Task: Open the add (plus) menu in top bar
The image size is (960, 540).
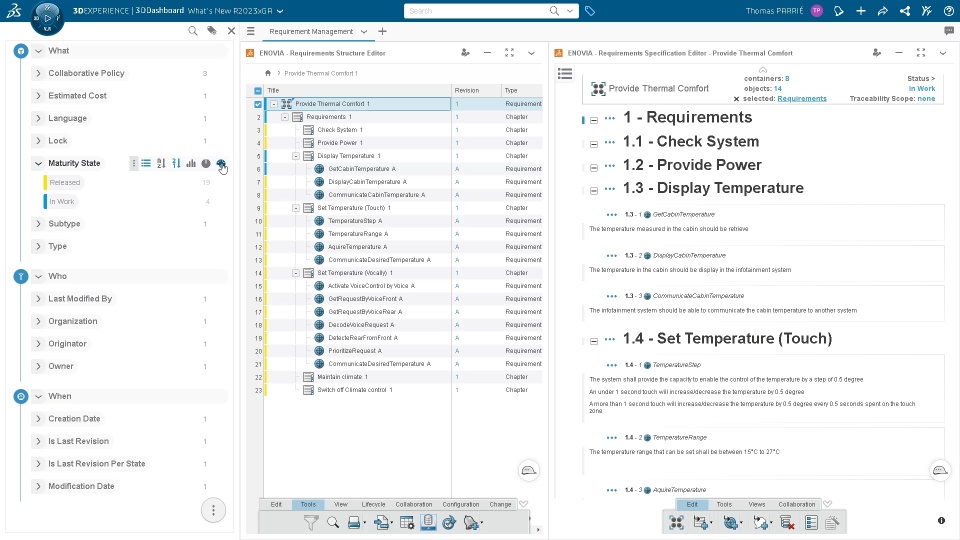Action: pyautogui.click(x=860, y=11)
